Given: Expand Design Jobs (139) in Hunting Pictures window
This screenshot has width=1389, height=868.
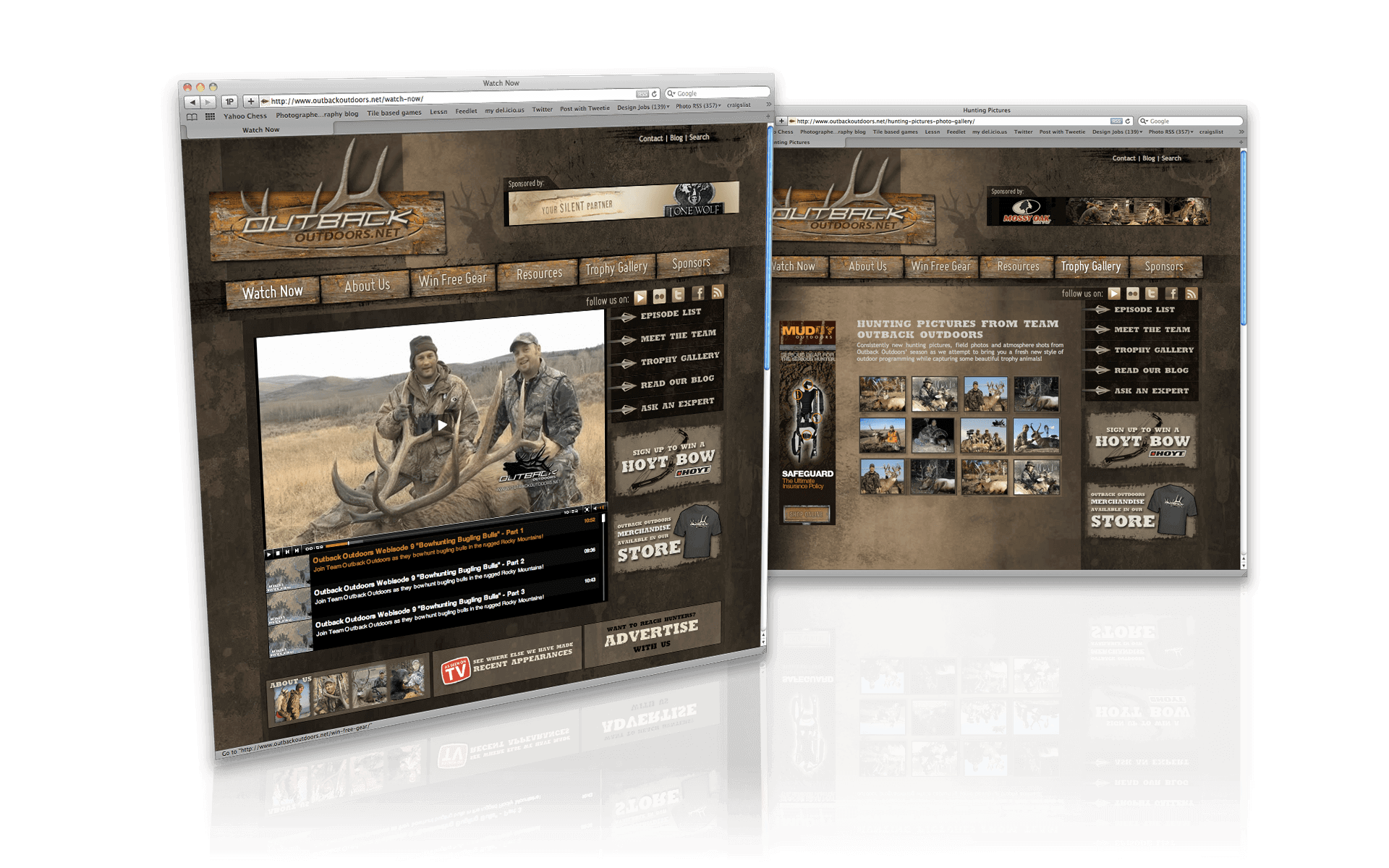Looking at the screenshot, I should (x=1117, y=132).
